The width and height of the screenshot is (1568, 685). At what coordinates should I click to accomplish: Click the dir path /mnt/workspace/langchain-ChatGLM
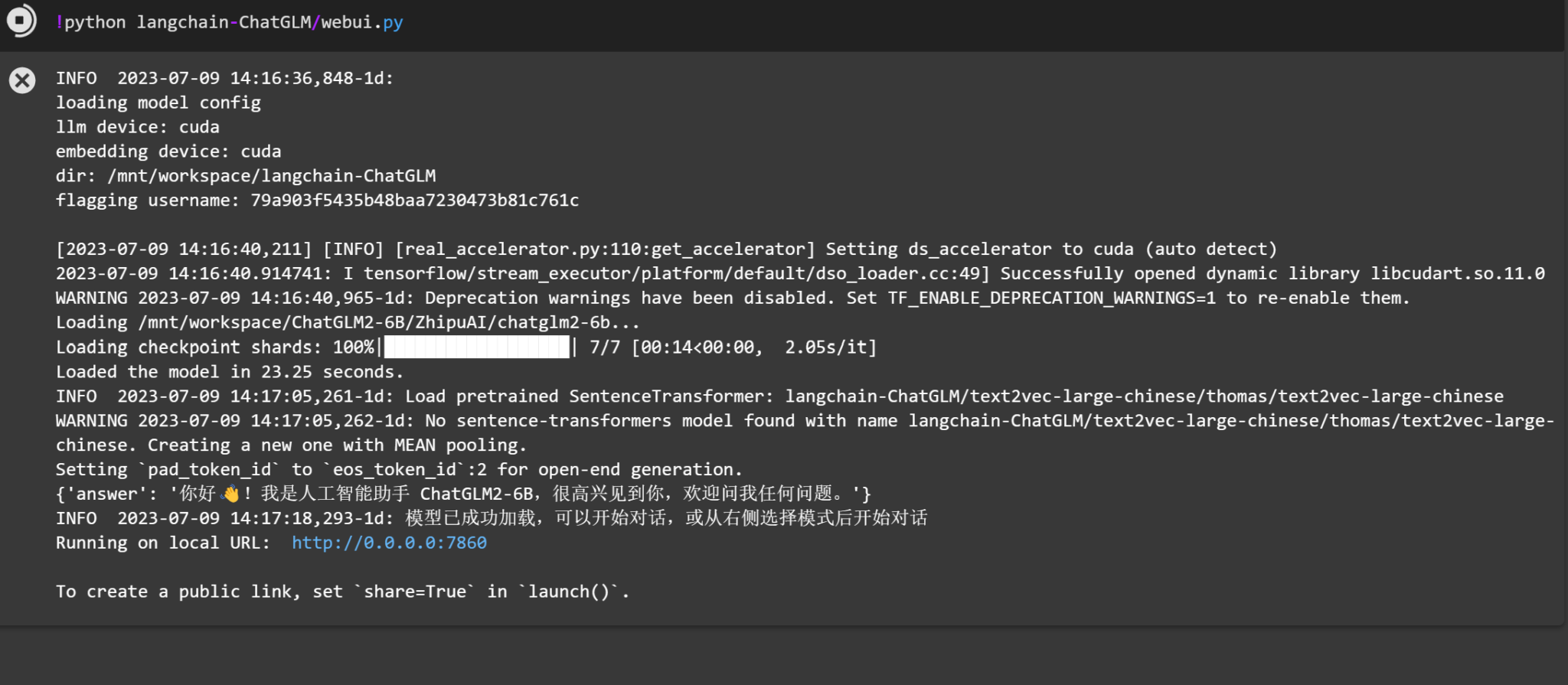272,176
